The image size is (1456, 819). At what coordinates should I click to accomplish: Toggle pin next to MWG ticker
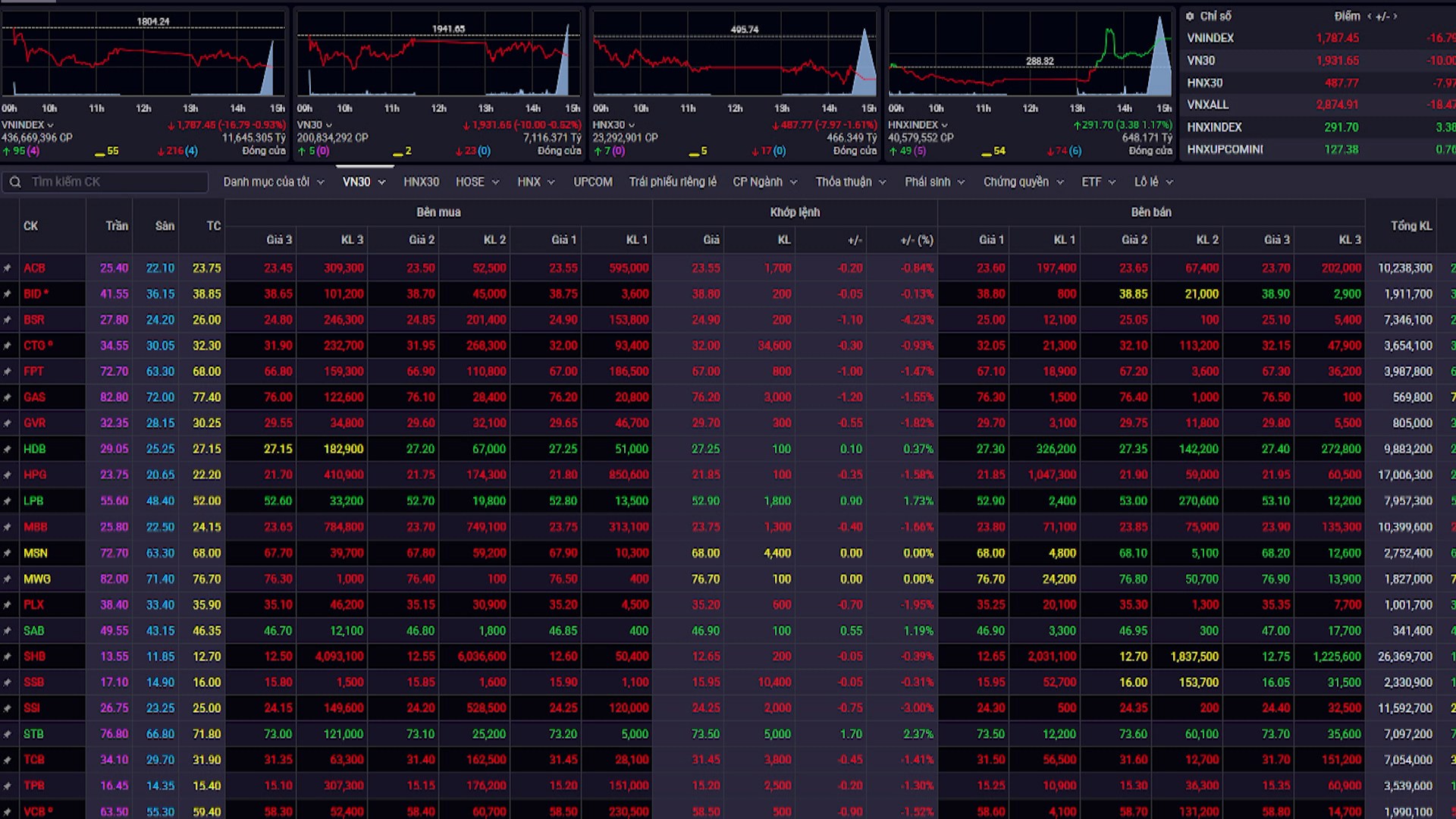(x=8, y=579)
